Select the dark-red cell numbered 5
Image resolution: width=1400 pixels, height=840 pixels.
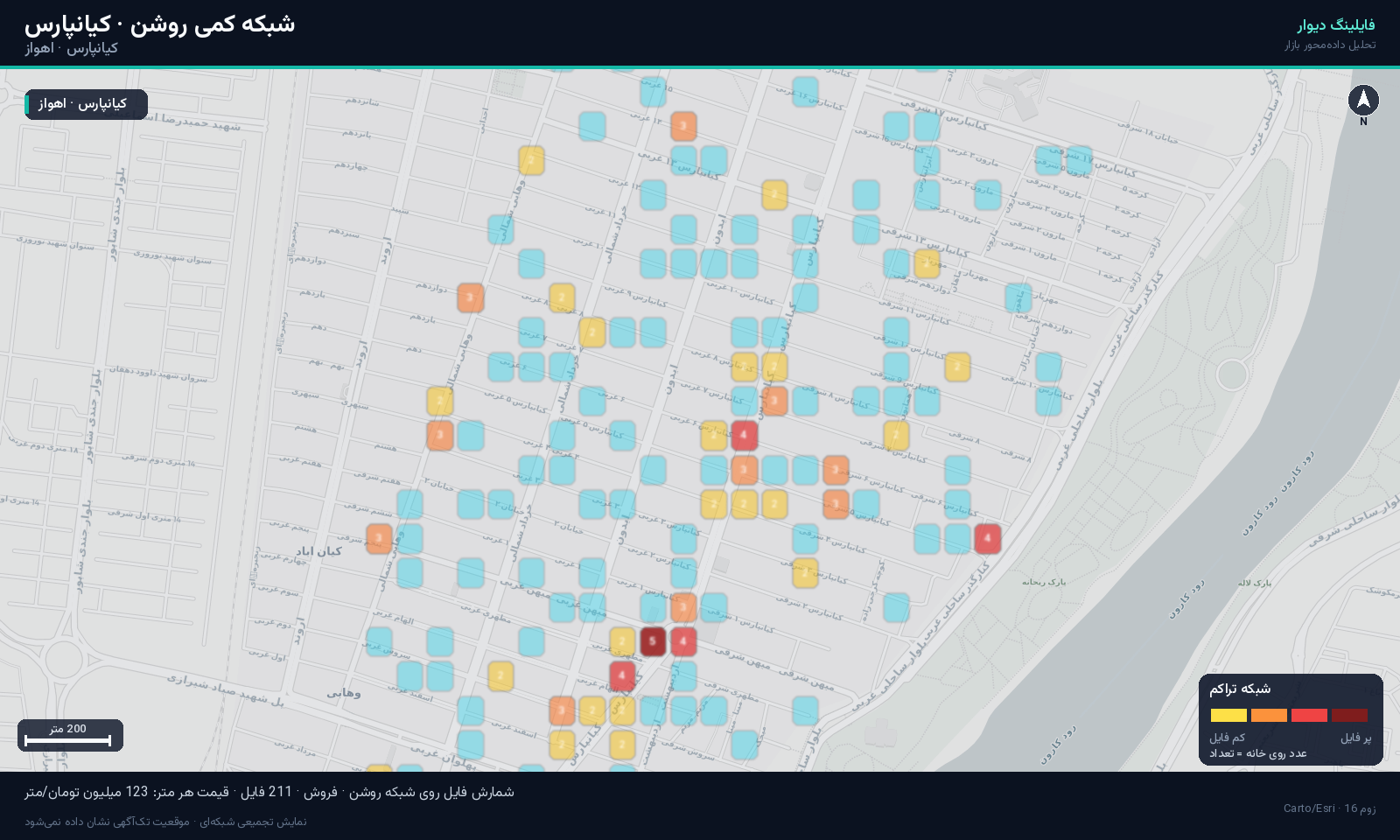(x=653, y=641)
